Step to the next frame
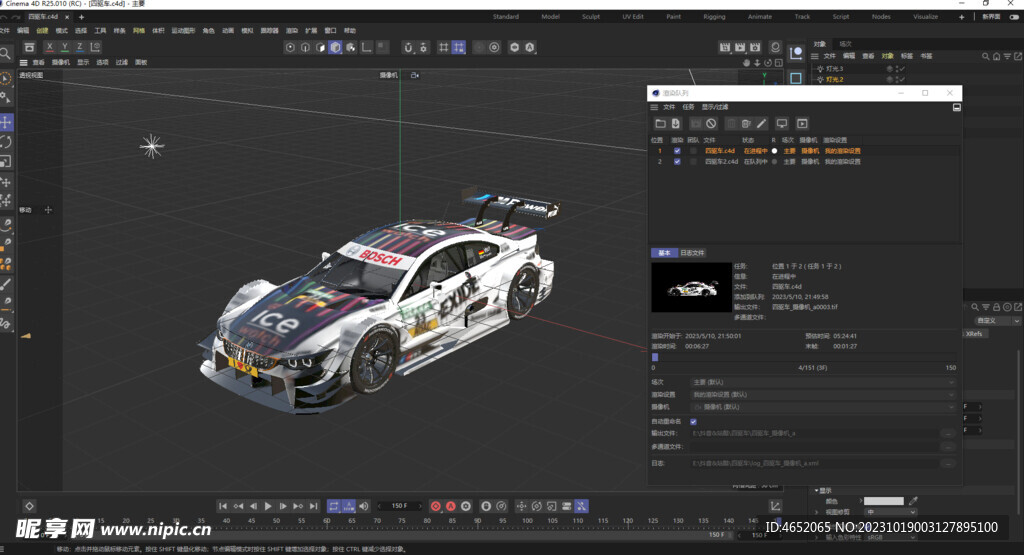Viewport: 1024px width, 555px height. tap(283, 506)
